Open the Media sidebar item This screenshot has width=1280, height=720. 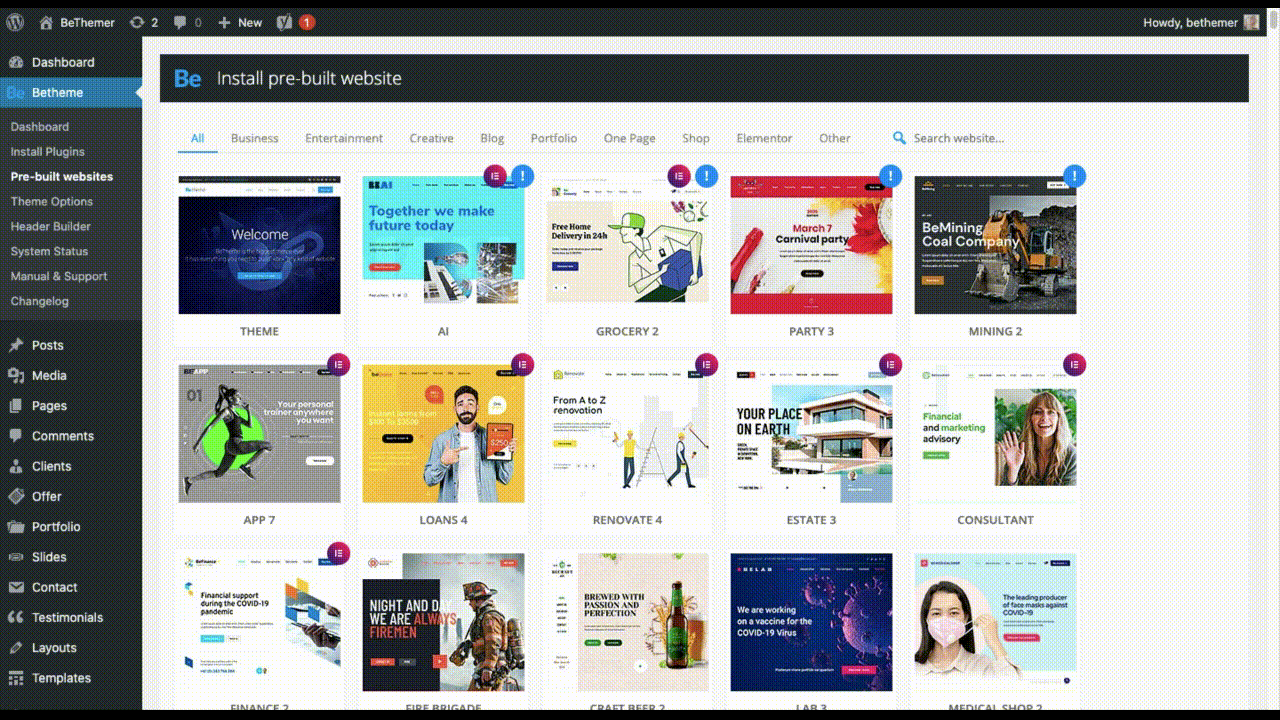49,375
